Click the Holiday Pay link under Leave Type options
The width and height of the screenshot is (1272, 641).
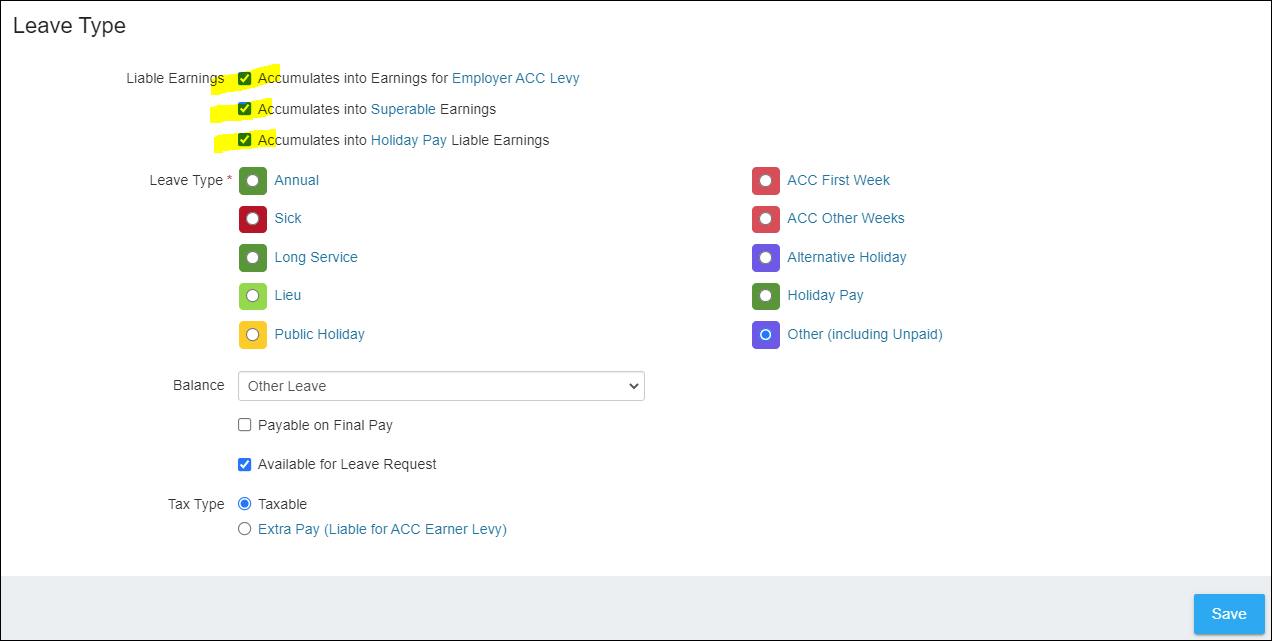pos(826,295)
